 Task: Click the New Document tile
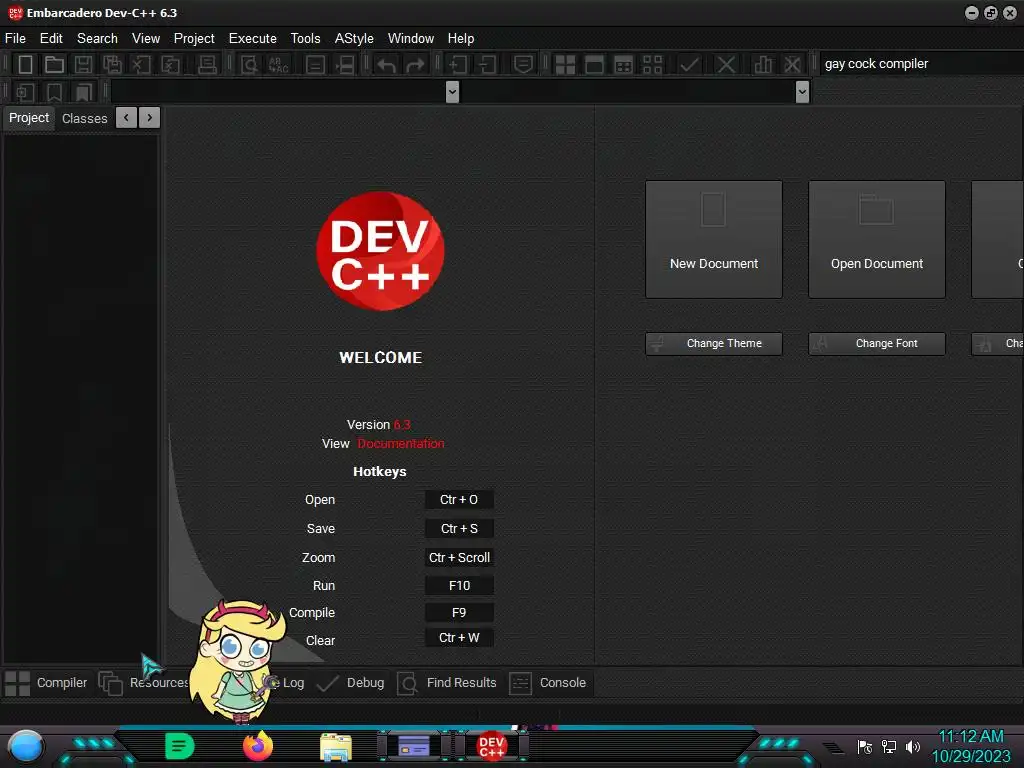pos(714,240)
